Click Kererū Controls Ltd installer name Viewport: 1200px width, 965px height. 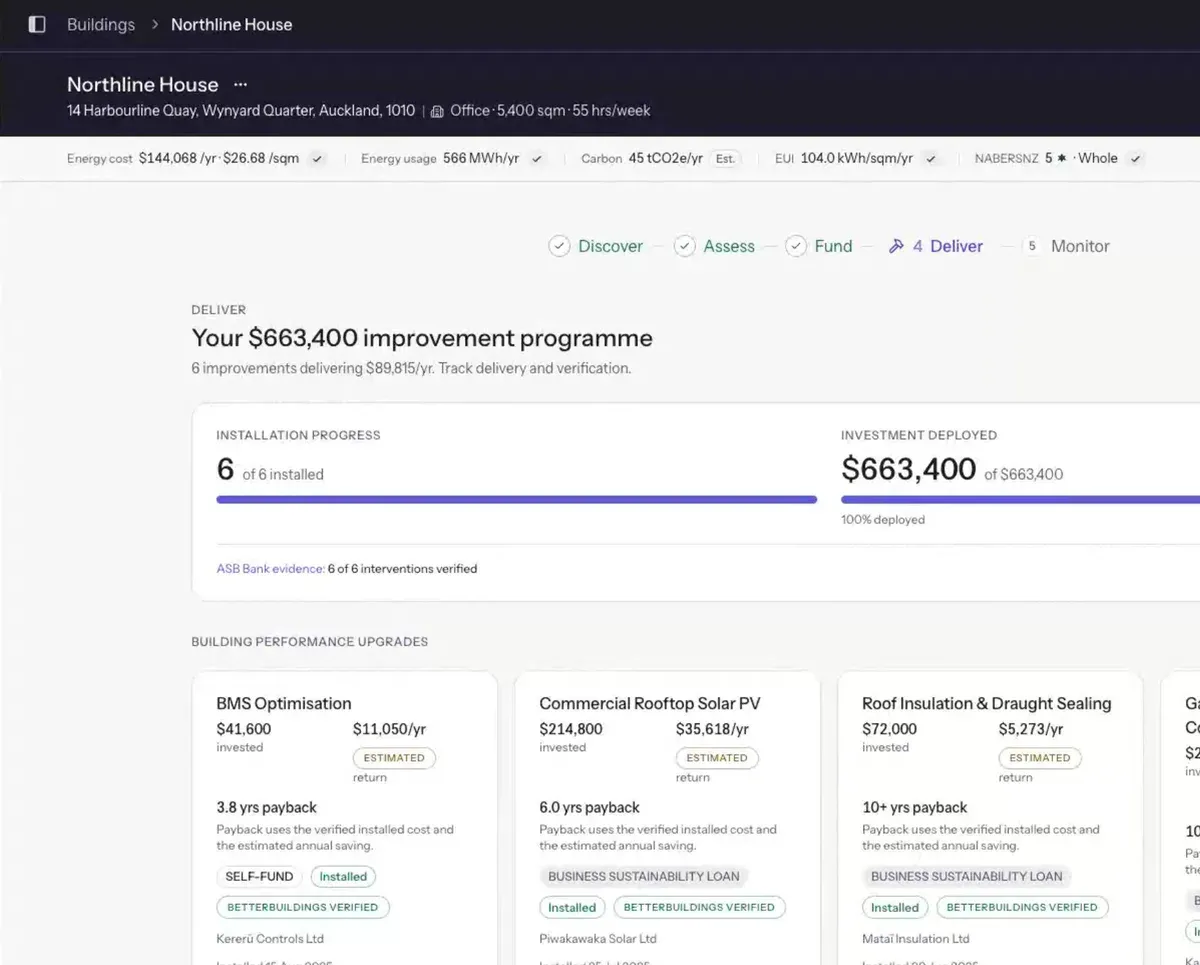(x=270, y=939)
